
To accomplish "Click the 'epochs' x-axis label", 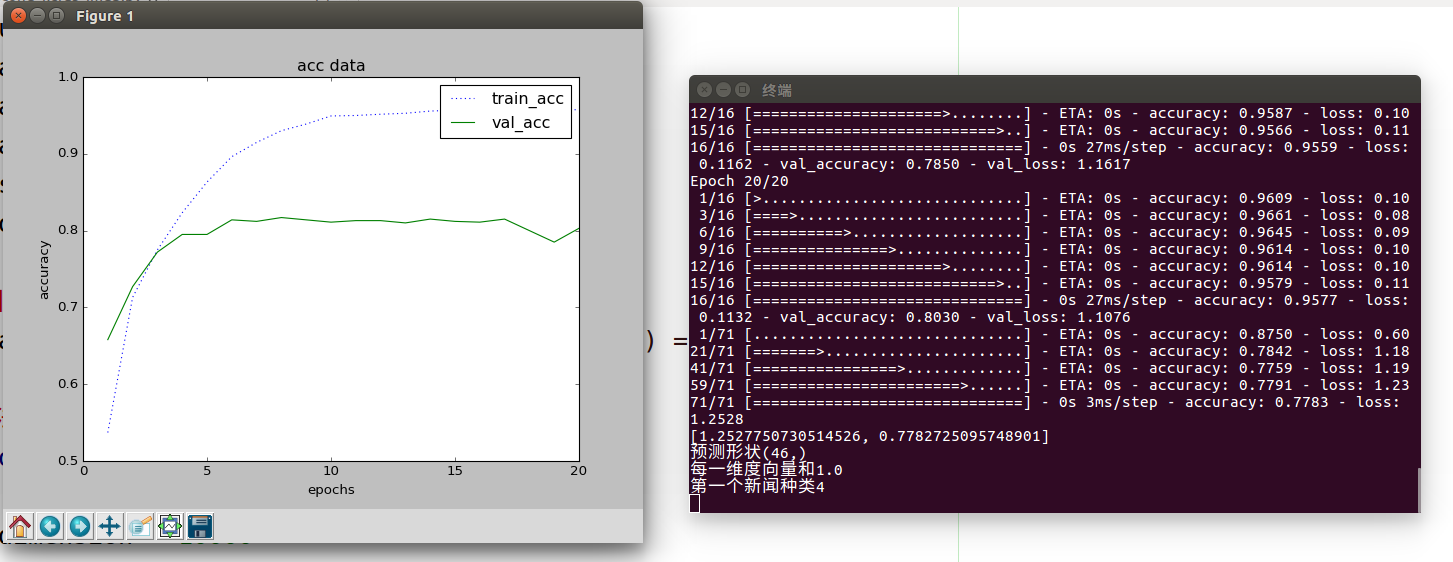I will tap(330, 490).
